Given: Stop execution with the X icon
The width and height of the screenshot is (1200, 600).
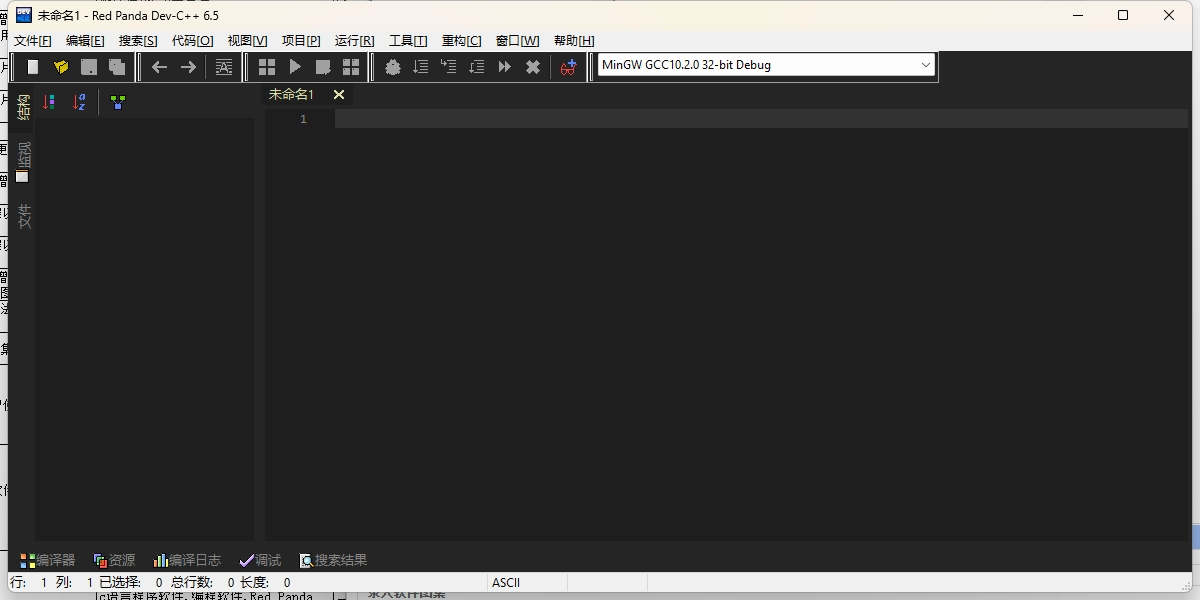Looking at the screenshot, I should [533, 67].
